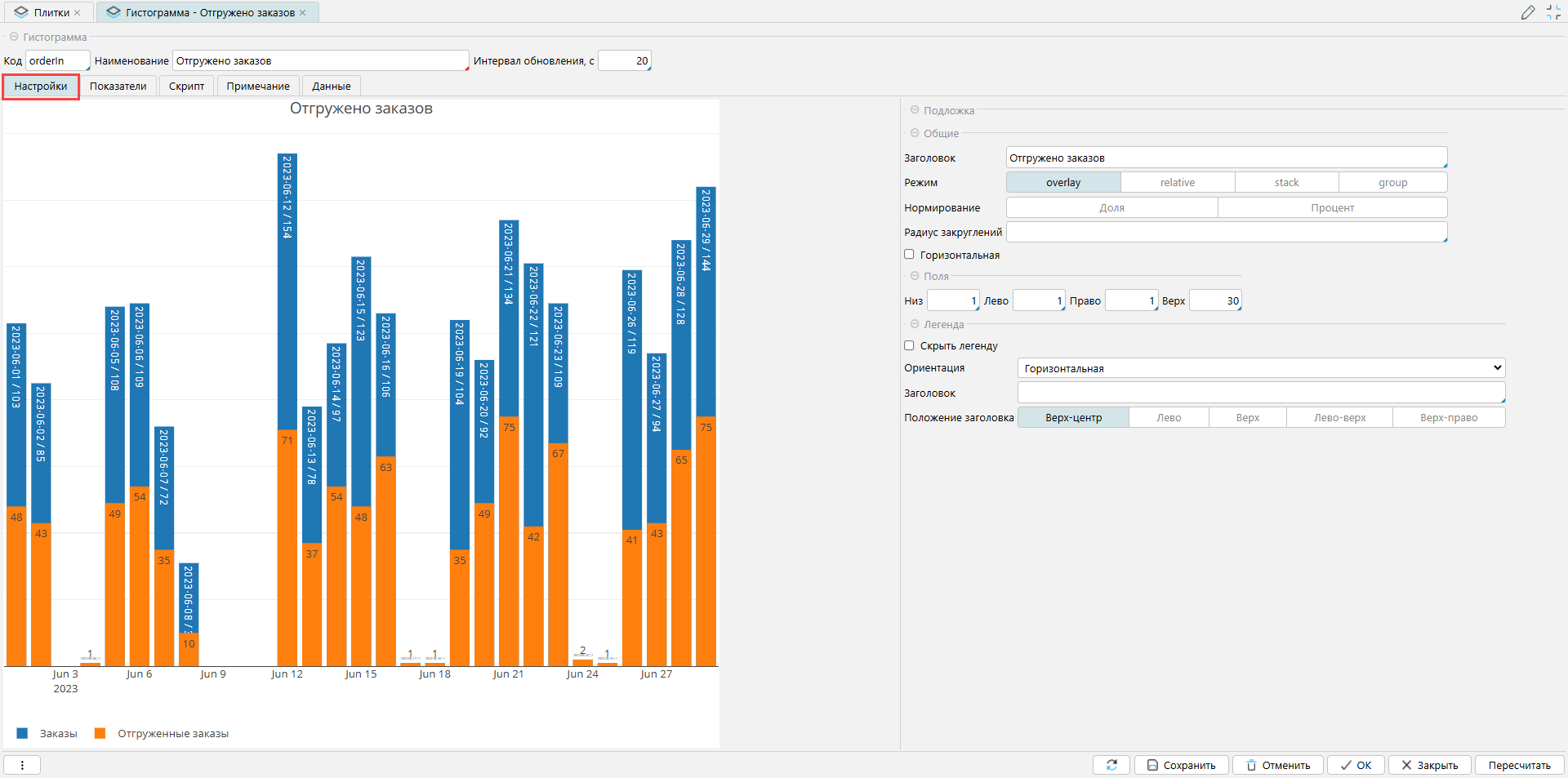The height and width of the screenshot is (778, 1568).
Task: Click the Радиус закруглений input field
Action: click(1225, 233)
